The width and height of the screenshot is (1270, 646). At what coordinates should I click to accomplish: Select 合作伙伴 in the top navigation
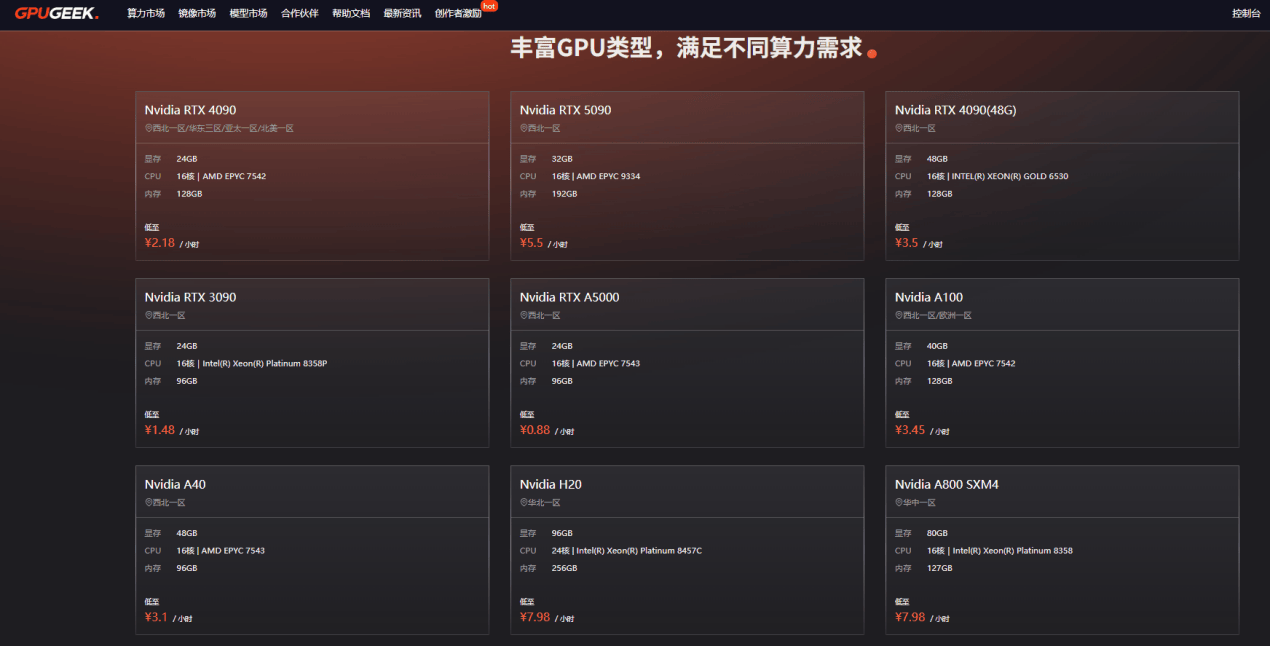299,14
